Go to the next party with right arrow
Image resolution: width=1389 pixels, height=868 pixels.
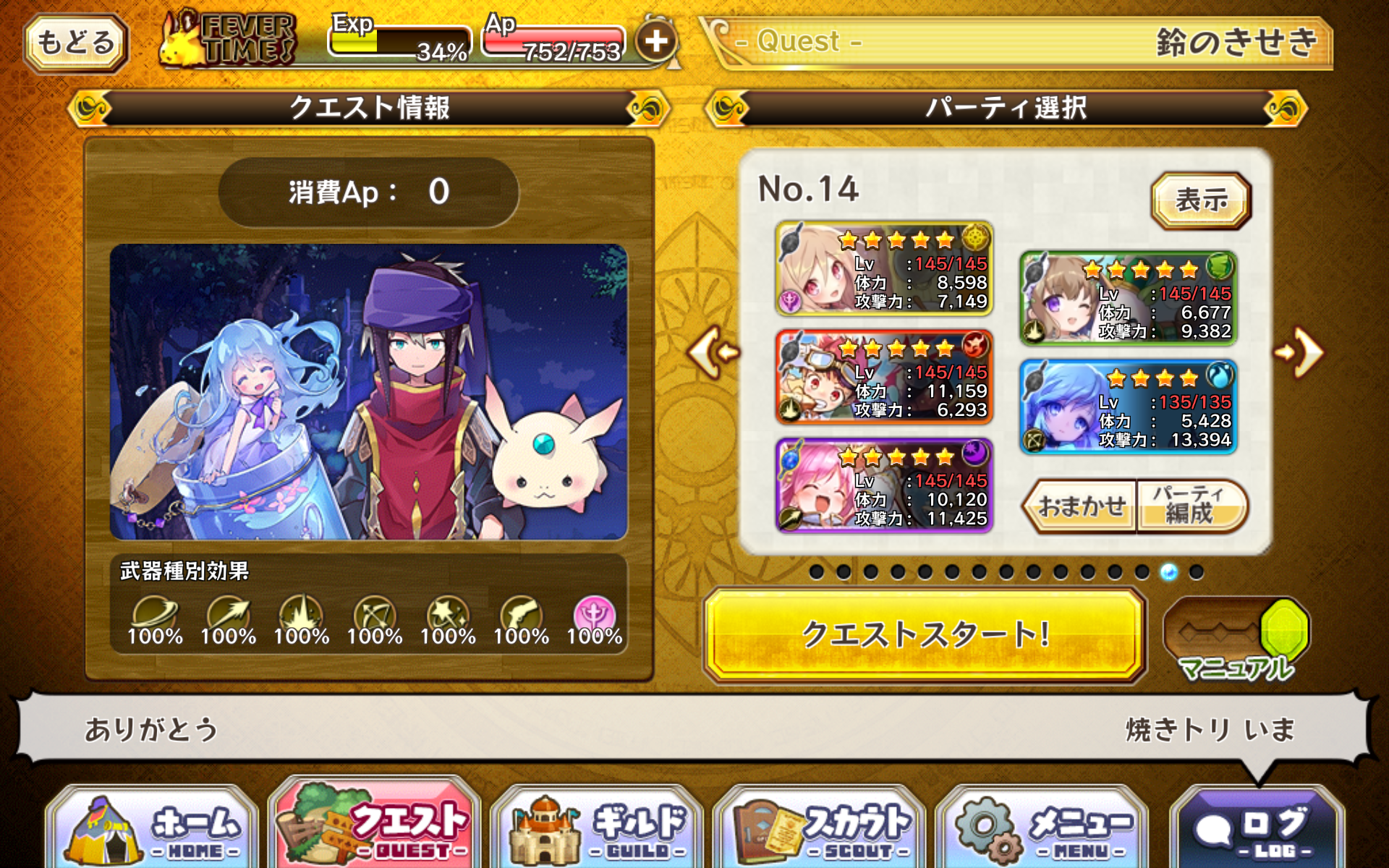[1300, 352]
